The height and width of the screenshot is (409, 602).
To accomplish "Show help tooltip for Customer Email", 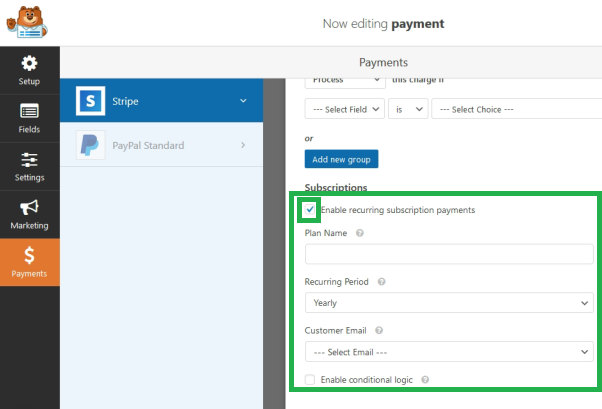I will click(x=379, y=331).
